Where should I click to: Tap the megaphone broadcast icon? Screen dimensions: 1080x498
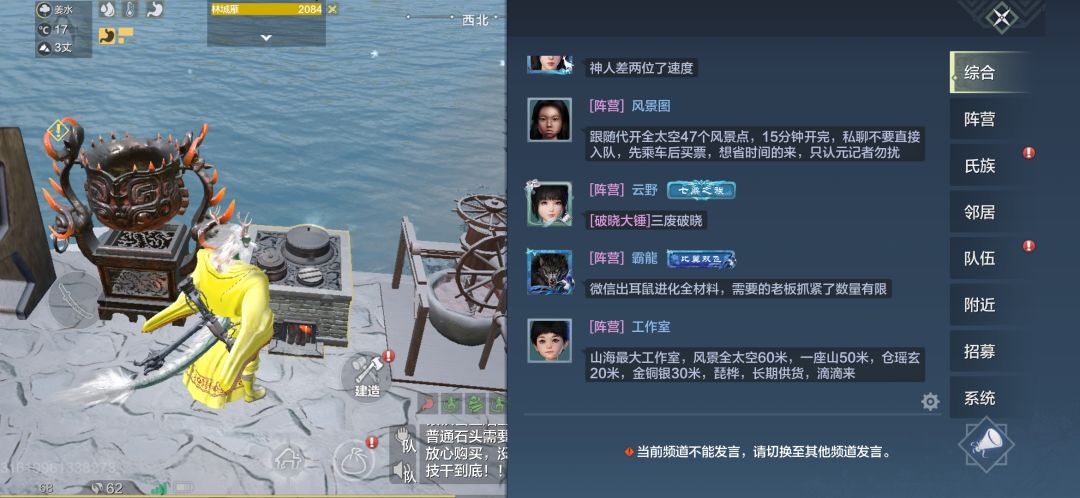tap(986, 444)
